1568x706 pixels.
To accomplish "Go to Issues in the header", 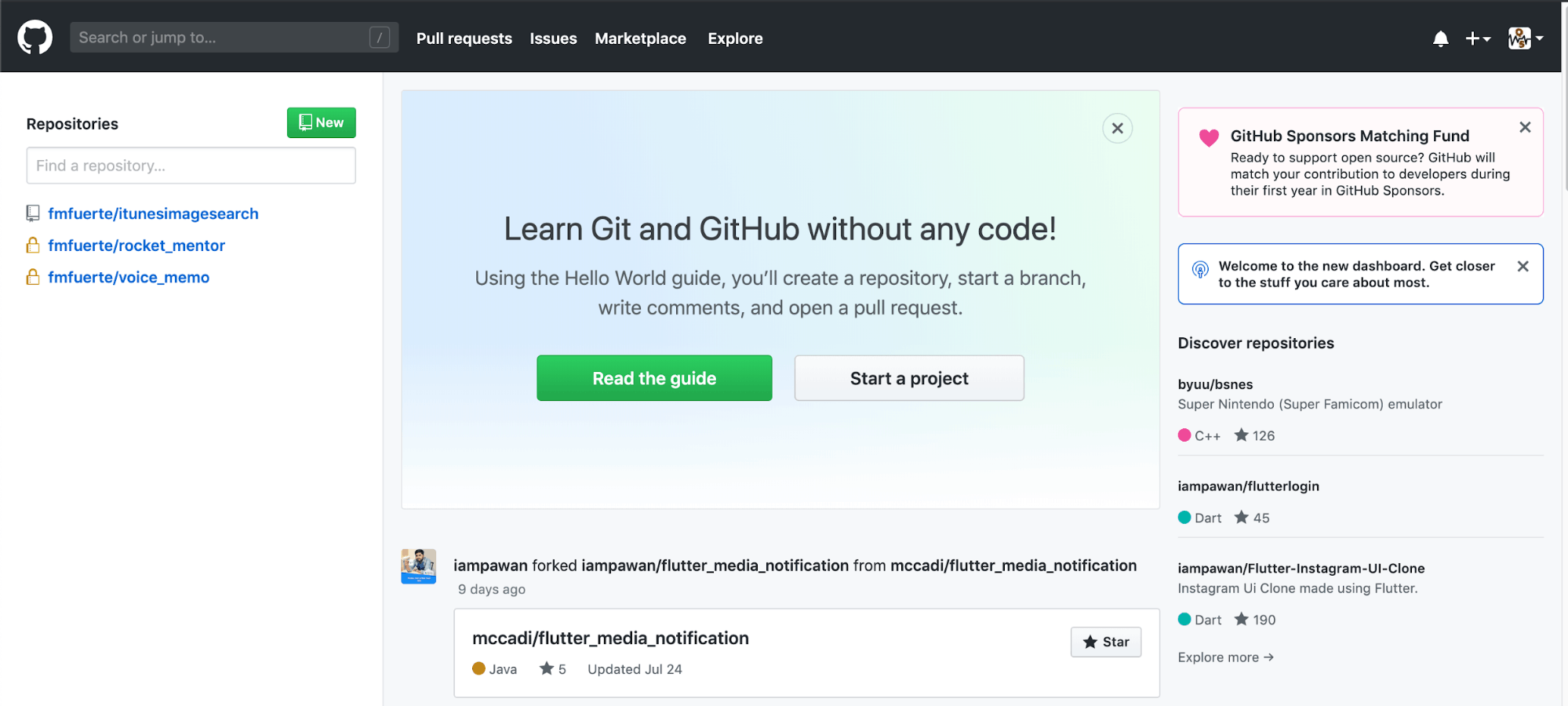I will tap(553, 38).
